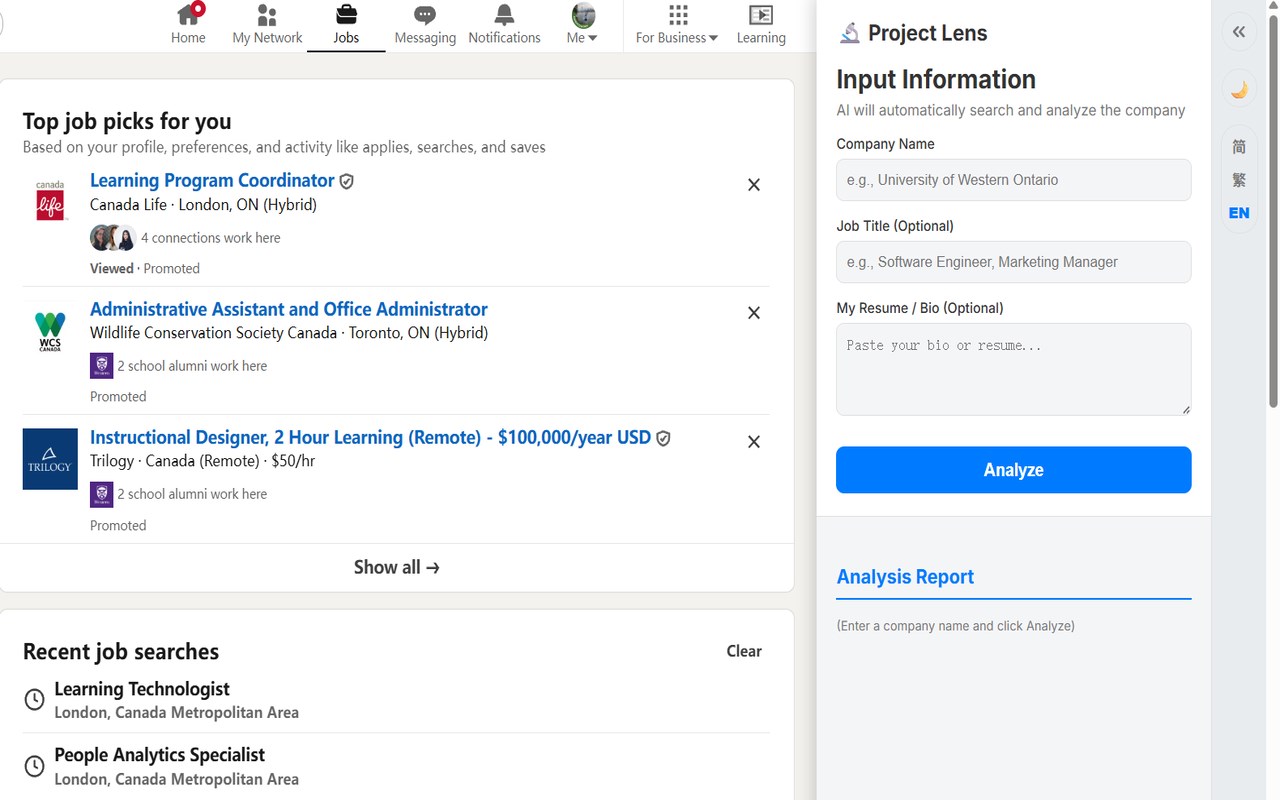Collapse the Project Lens side panel
This screenshot has height=800, width=1280.
pos(1239,32)
